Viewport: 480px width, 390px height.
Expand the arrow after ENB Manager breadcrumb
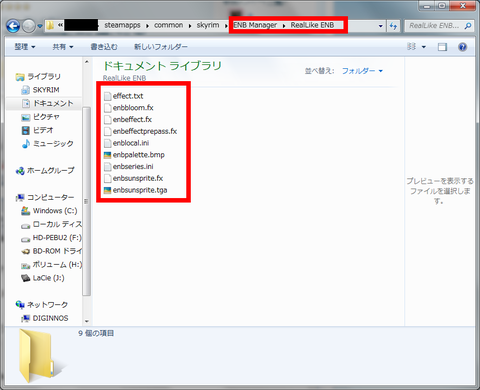click(284, 26)
